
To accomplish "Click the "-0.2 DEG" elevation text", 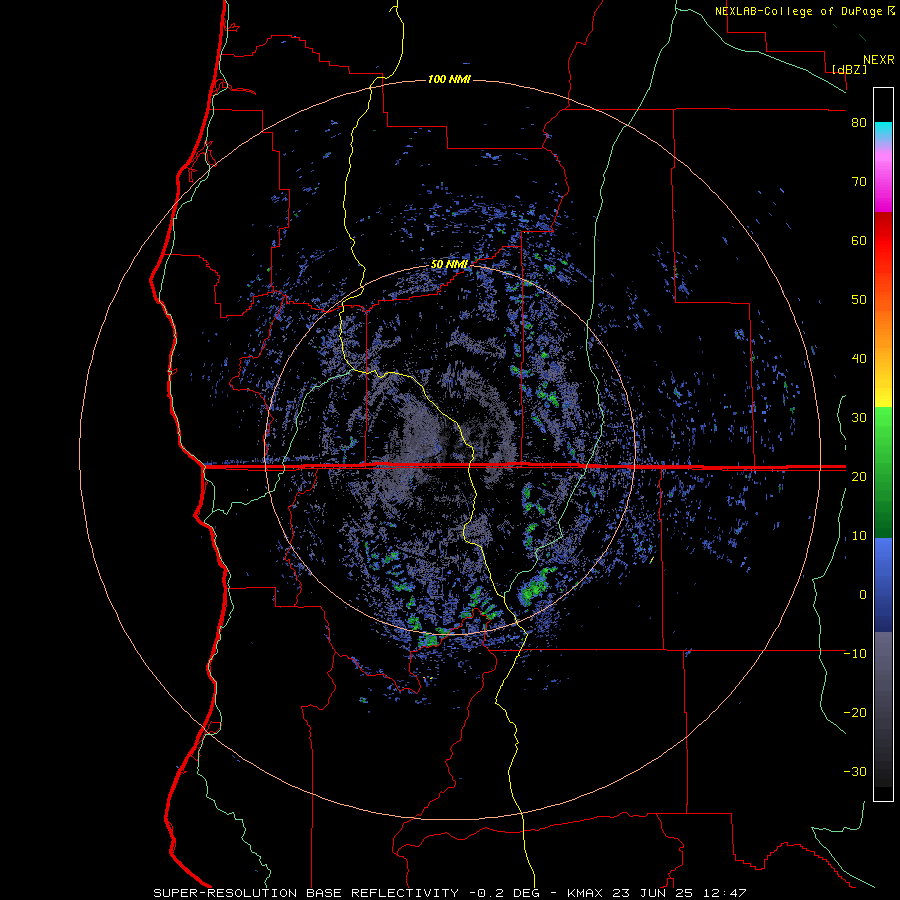I will (506, 893).
